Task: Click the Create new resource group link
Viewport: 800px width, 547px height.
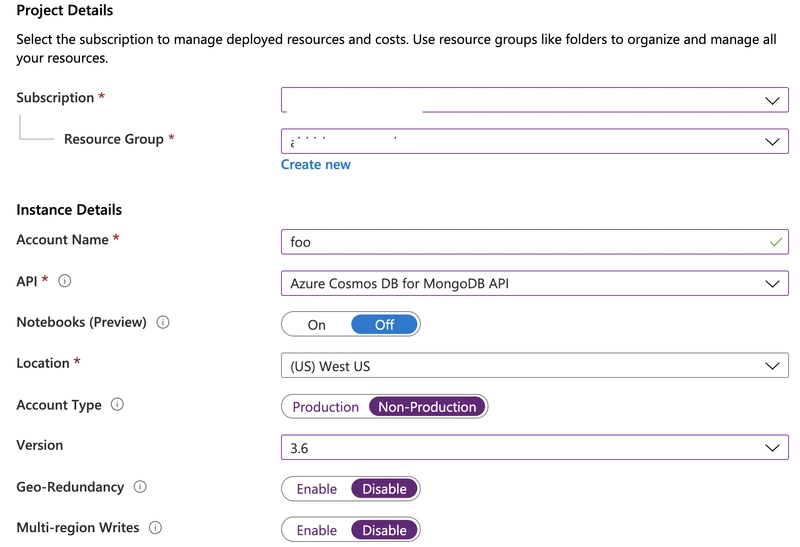Action: coord(316,164)
